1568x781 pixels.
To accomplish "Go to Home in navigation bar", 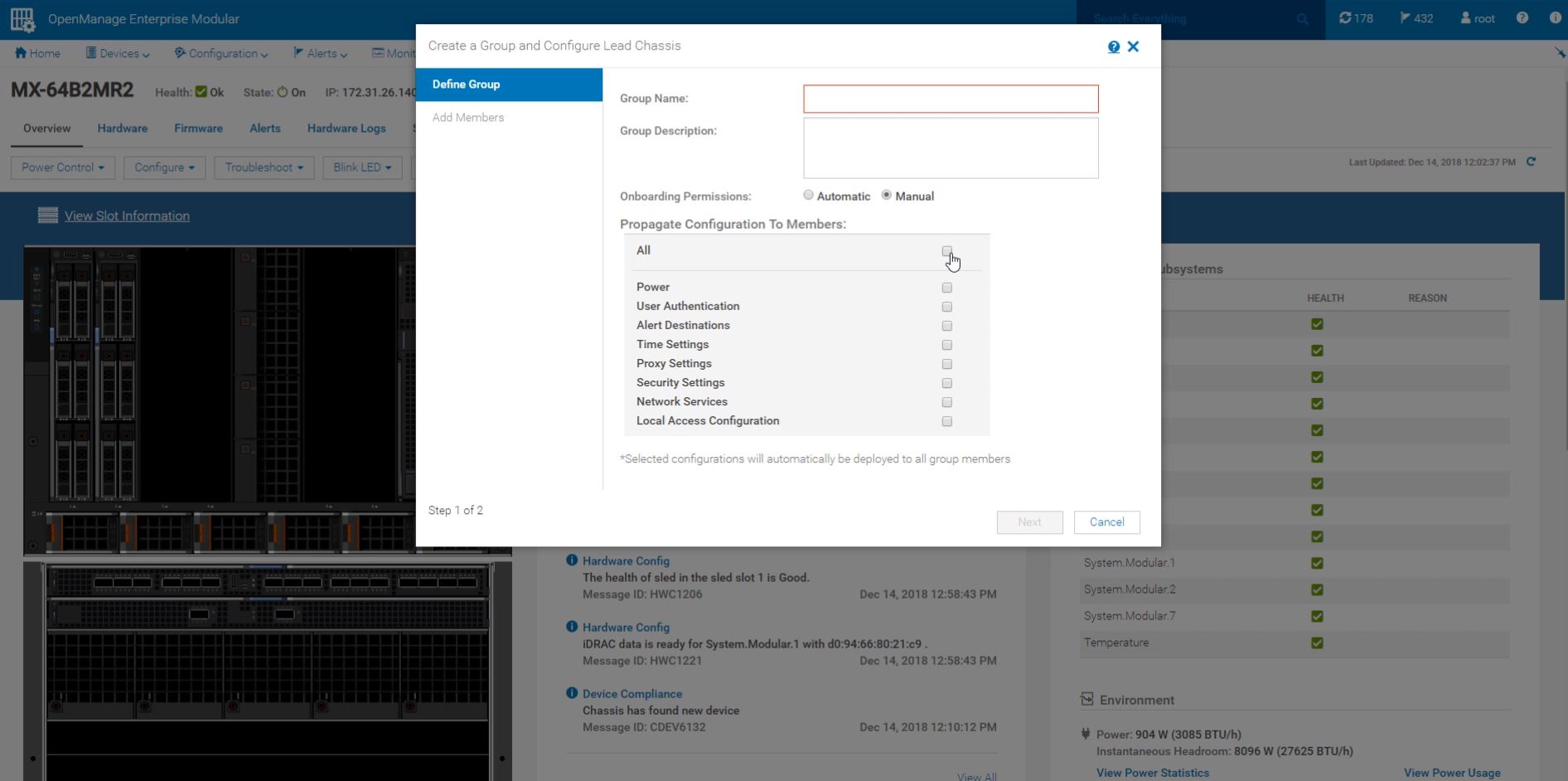I will [x=37, y=53].
